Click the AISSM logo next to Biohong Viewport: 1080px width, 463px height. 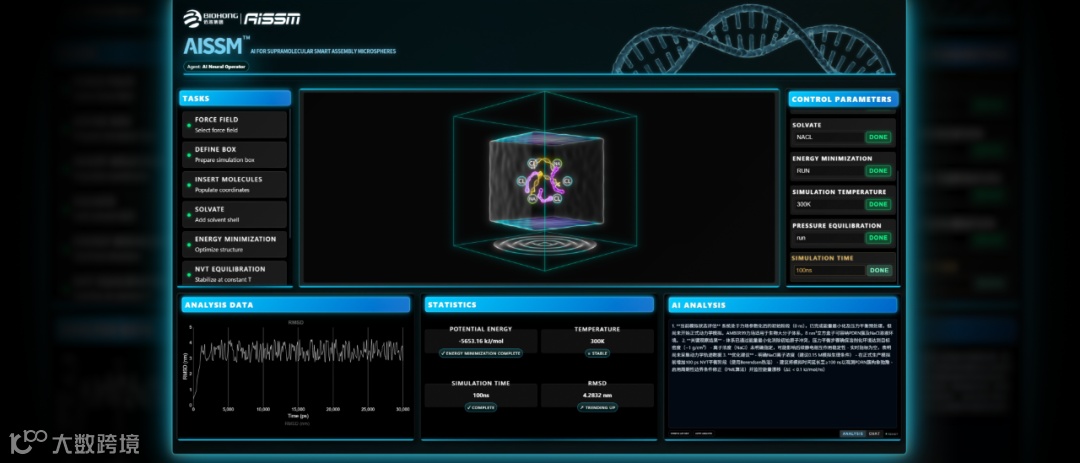click(273, 19)
